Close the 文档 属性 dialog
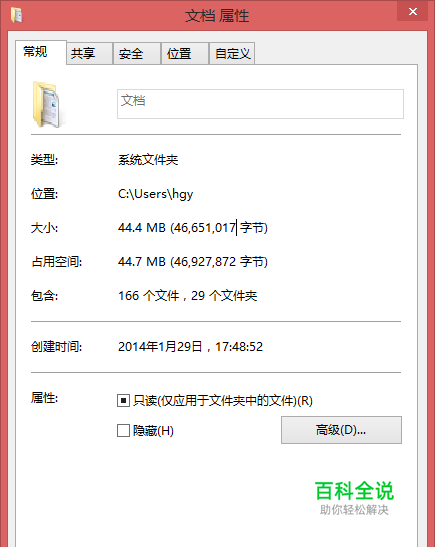The width and height of the screenshot is (435, 547). [x=413, y=12]
